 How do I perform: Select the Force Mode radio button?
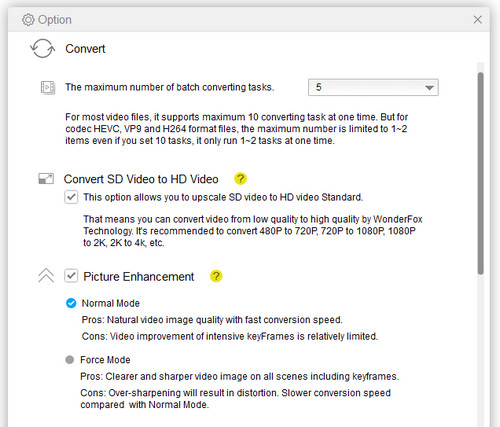pyautogui.click(x=70, y=360)
